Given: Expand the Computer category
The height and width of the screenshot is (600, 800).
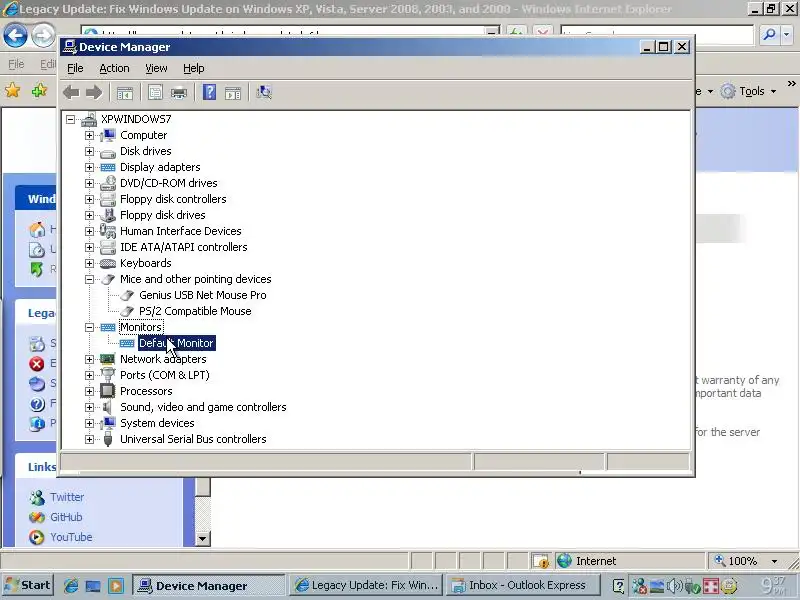Looking at the screenshot, I should 89,135.
